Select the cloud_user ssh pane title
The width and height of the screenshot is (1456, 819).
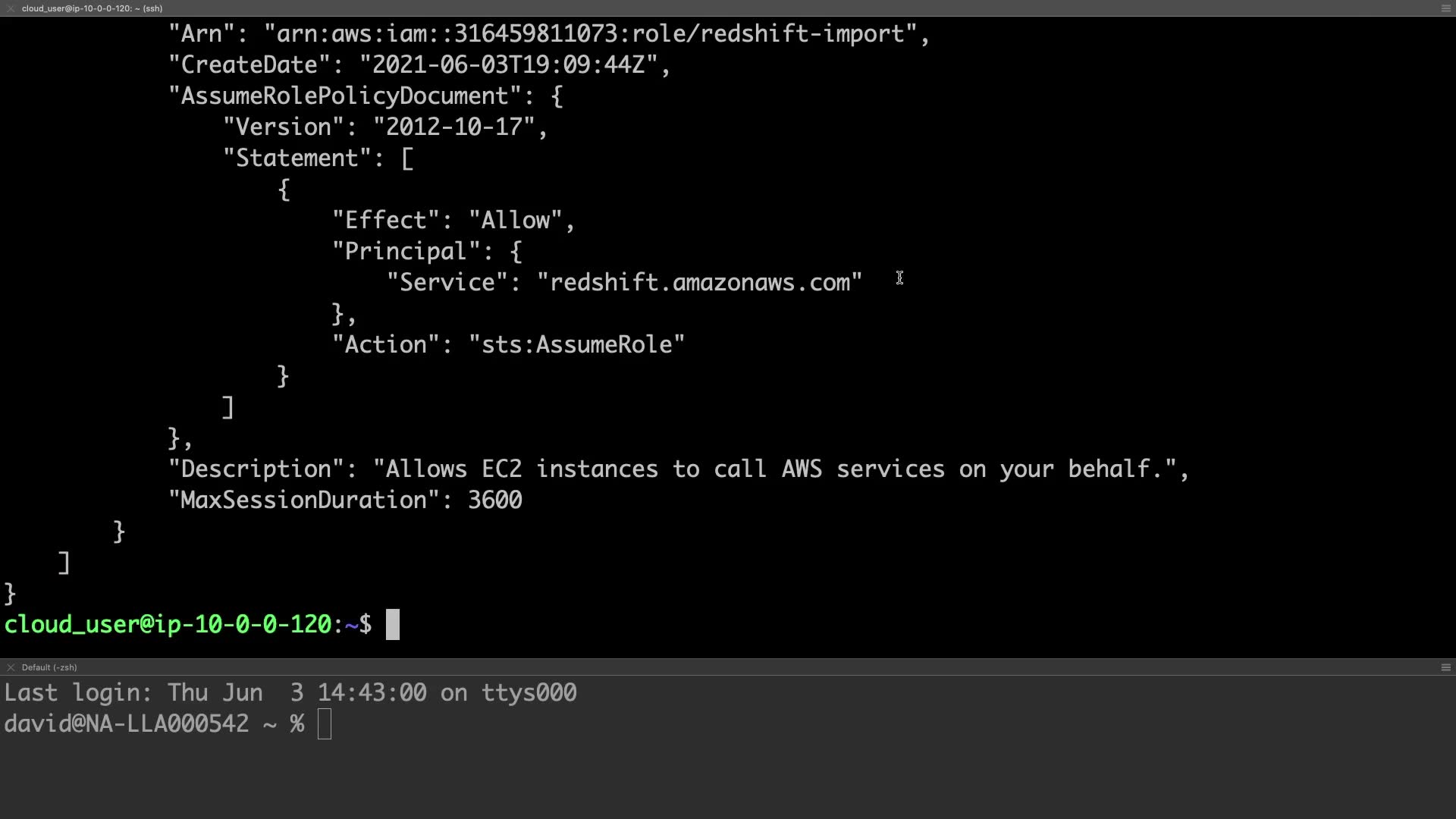point(92,8)
